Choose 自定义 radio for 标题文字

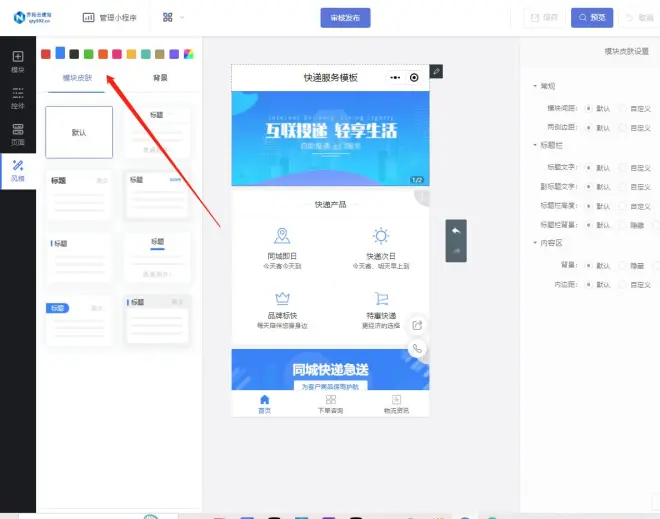point(623,167)
